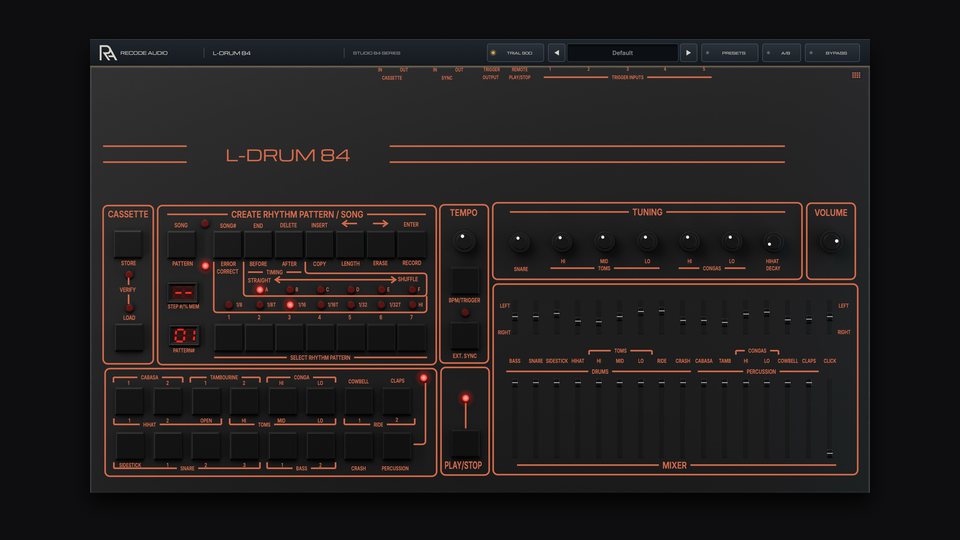The height and width of the screenshot is (540, 960).
Task: Click the HIHAT DECAY knob
Action: pos(773,242)
